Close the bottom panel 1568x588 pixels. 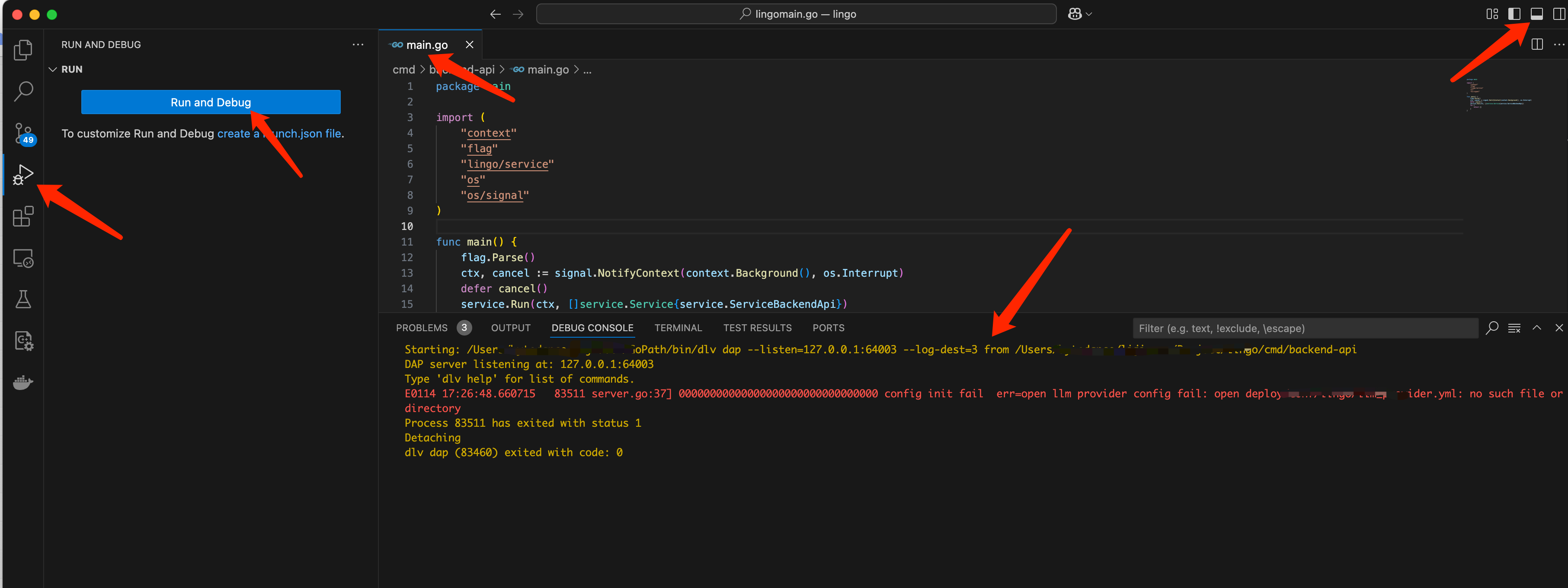[x=1559, y=328]
